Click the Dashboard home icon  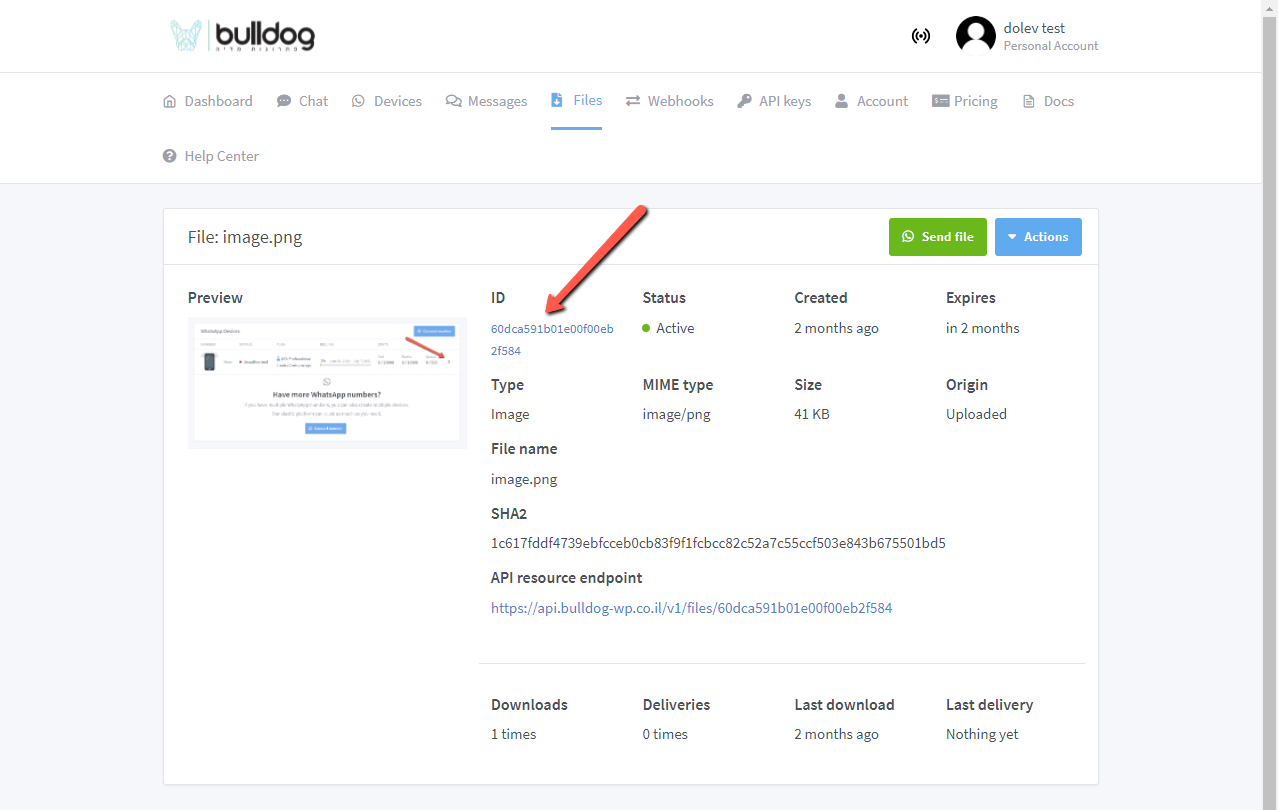[169, 101]
